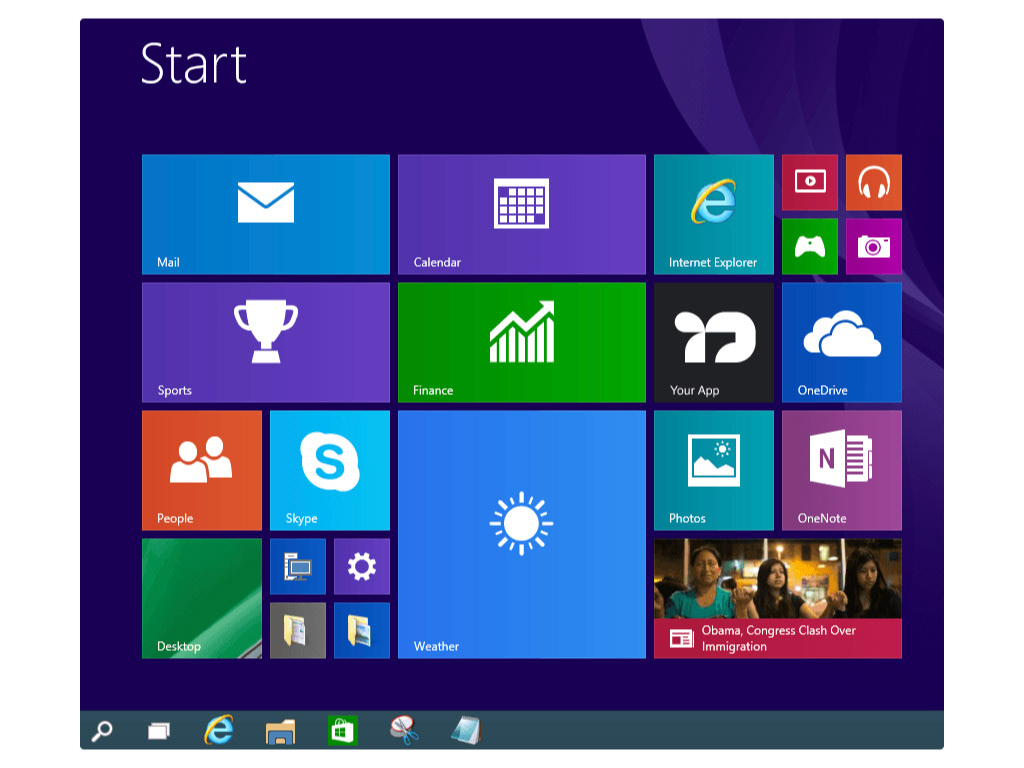Open the Video tile with play icon
The width and height of the screenshot is (1024, 768).
(x=810, y=182)
